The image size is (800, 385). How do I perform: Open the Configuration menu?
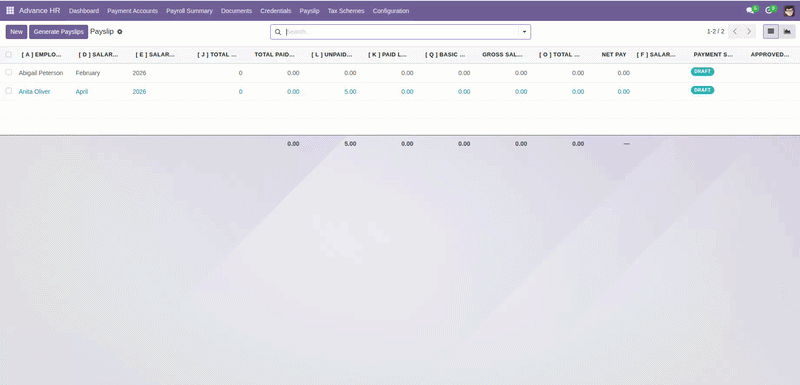pos(391,11)
